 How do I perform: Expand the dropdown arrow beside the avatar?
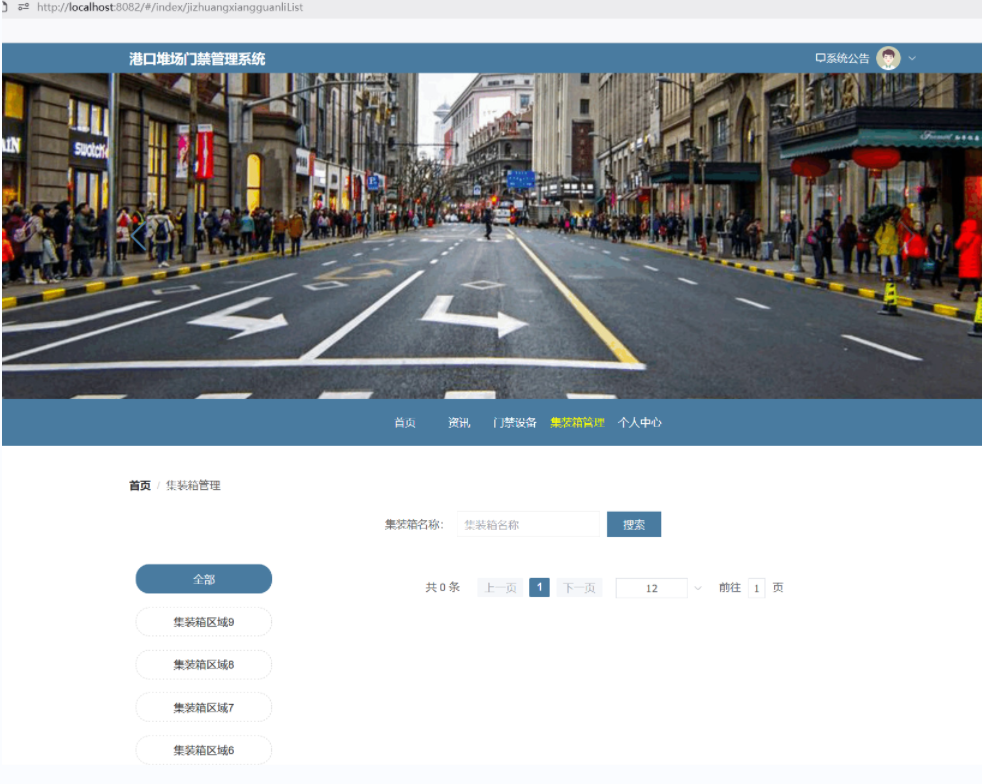pos(912,58)
